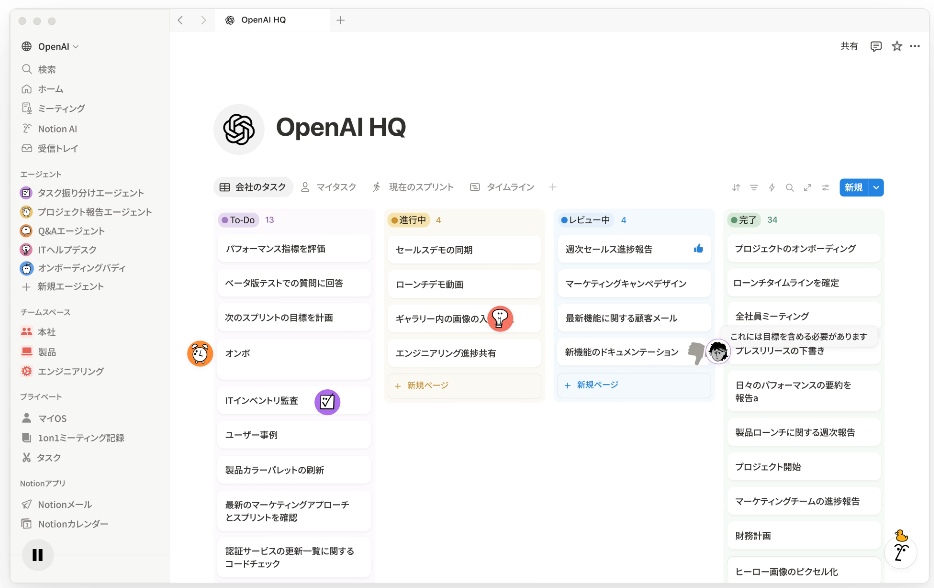
Task: Click the 完了 column header tag
Action: pyautogui.click(x=743, y=220)
